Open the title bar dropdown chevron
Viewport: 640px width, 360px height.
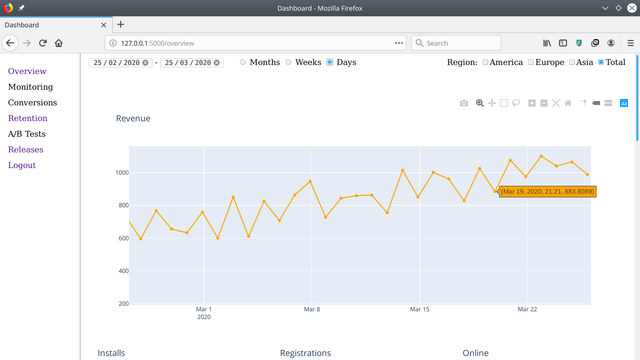[605, 8]
